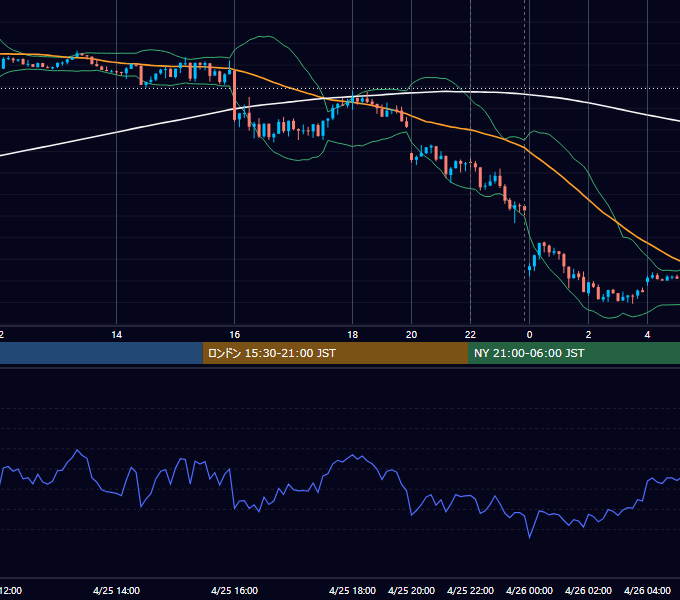The height and width of the screenshot is (600, 680).
Task: Click the 4/25 16:00 indicator time label
Action: pos(235,591)
